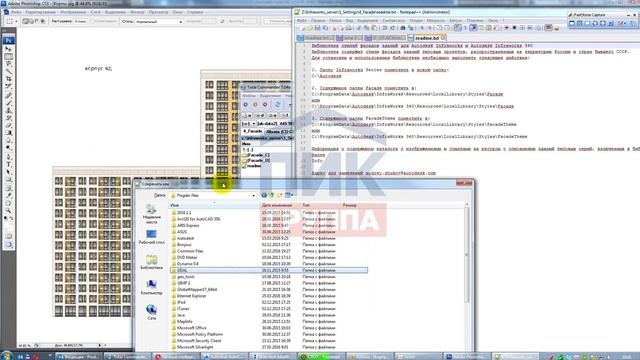Click the Up one level icon in save dialog
640x360 pixels.
(271, 196)
